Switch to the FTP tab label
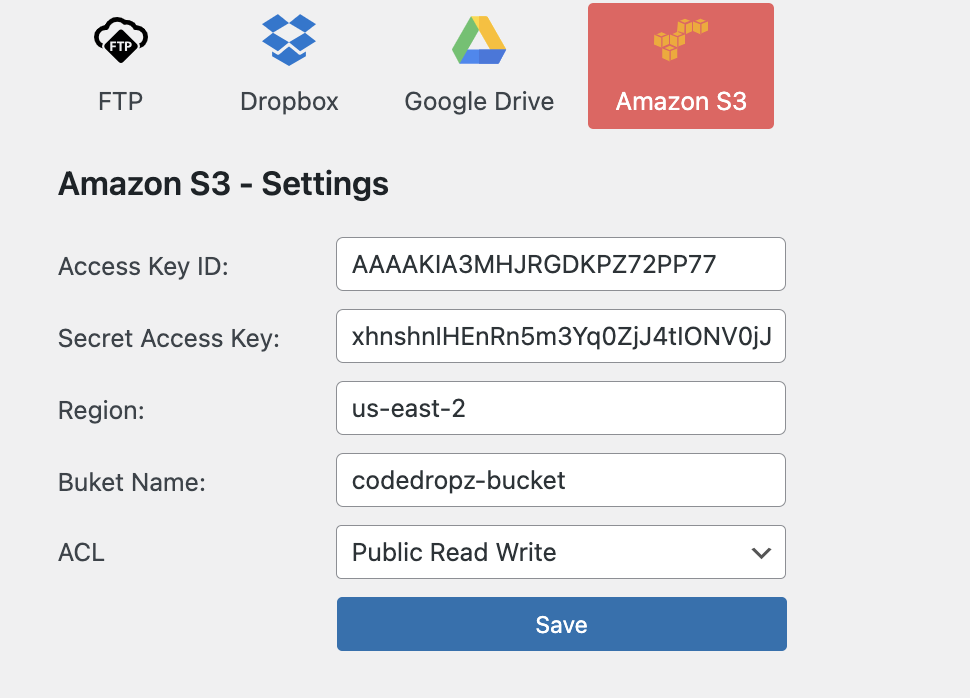Viewport: 970px width, 698px height. pos(121,101)
